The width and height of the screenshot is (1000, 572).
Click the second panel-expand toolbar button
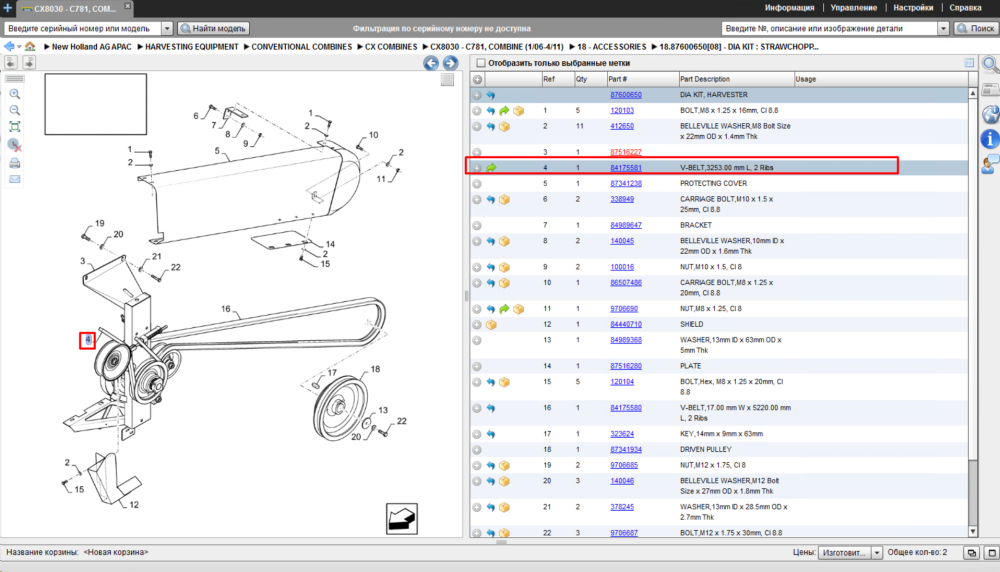click(29, 62)
